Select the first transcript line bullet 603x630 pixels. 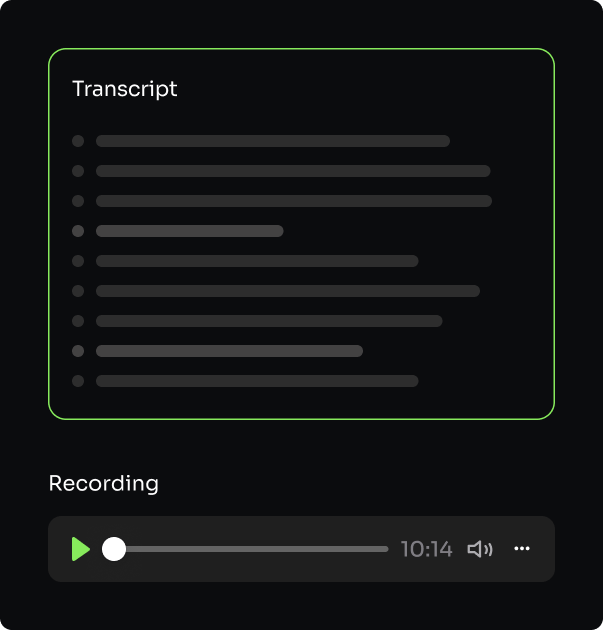click(78, 141)
